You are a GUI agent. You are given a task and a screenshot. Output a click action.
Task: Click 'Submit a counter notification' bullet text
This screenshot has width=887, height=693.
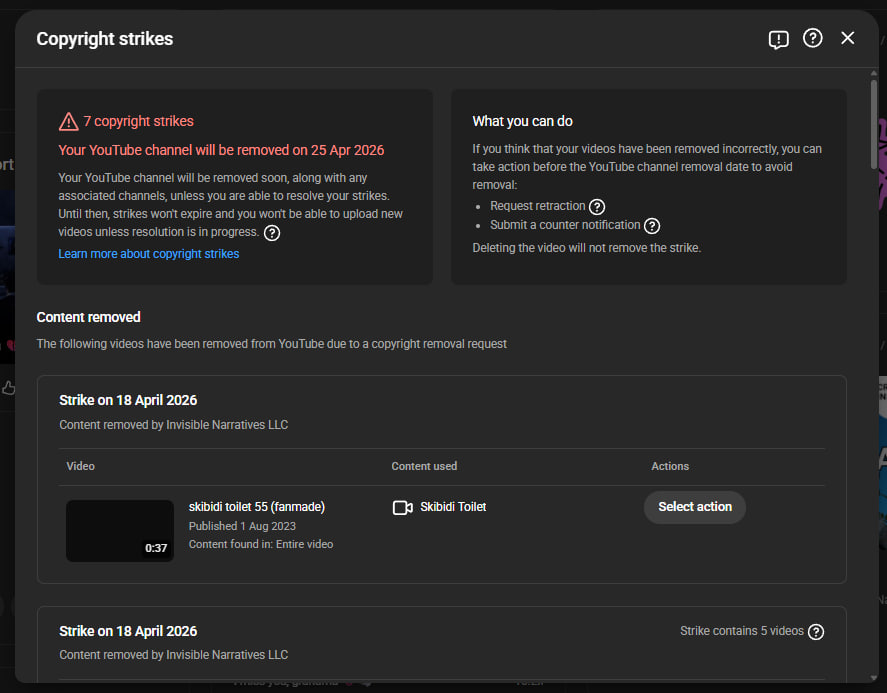tap(565, 225)
